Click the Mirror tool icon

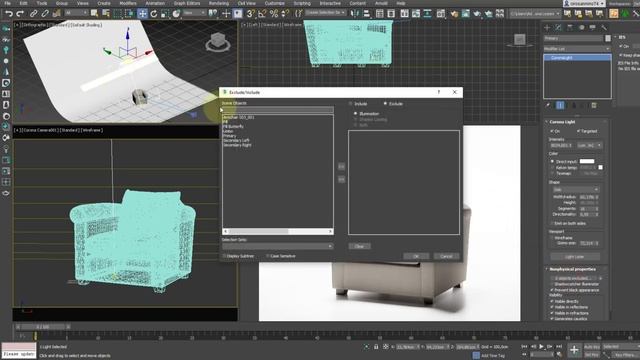[x=355, y=13]
